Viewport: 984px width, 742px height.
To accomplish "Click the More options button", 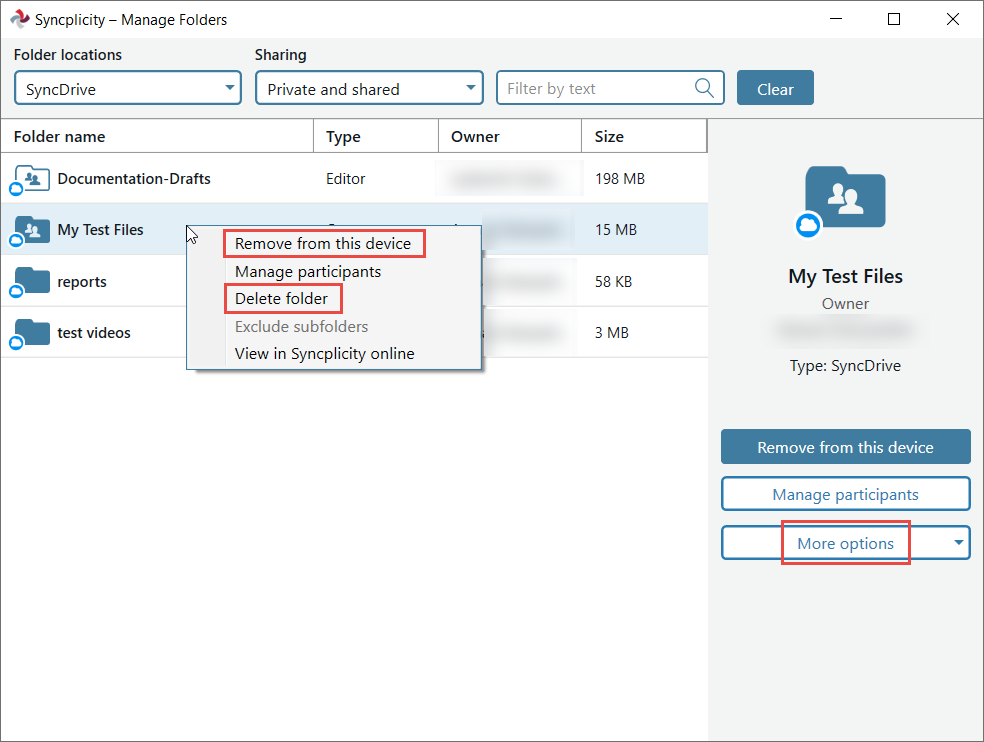I will 845,543.
